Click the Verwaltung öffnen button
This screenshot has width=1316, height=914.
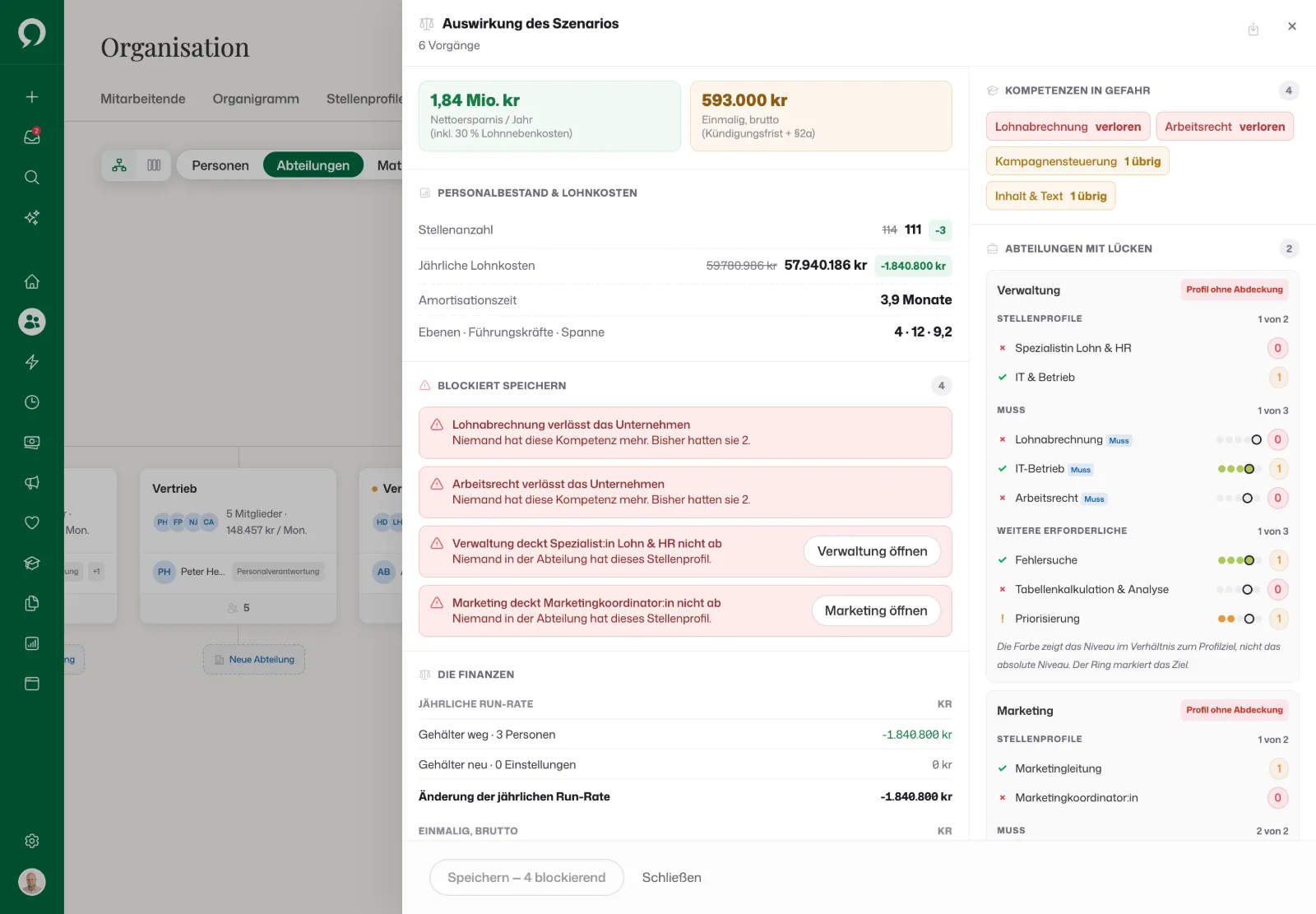(872, 551)
